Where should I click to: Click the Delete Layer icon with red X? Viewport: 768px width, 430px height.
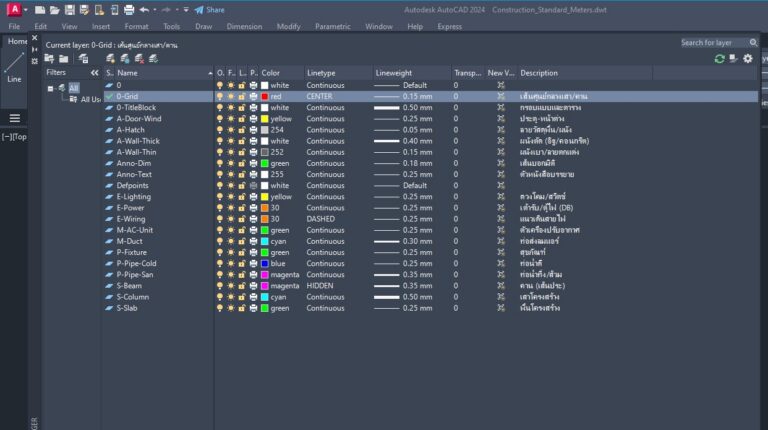point(139,58)
